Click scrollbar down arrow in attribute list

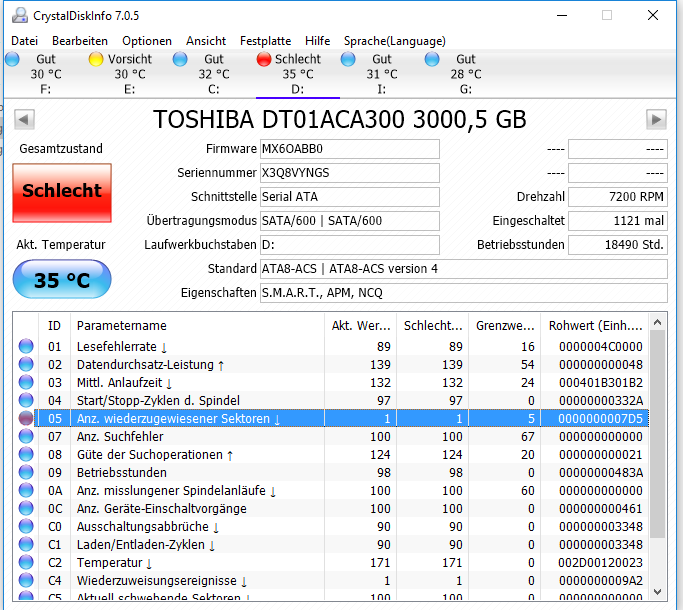pyautogui.click(x=658, y=592)
